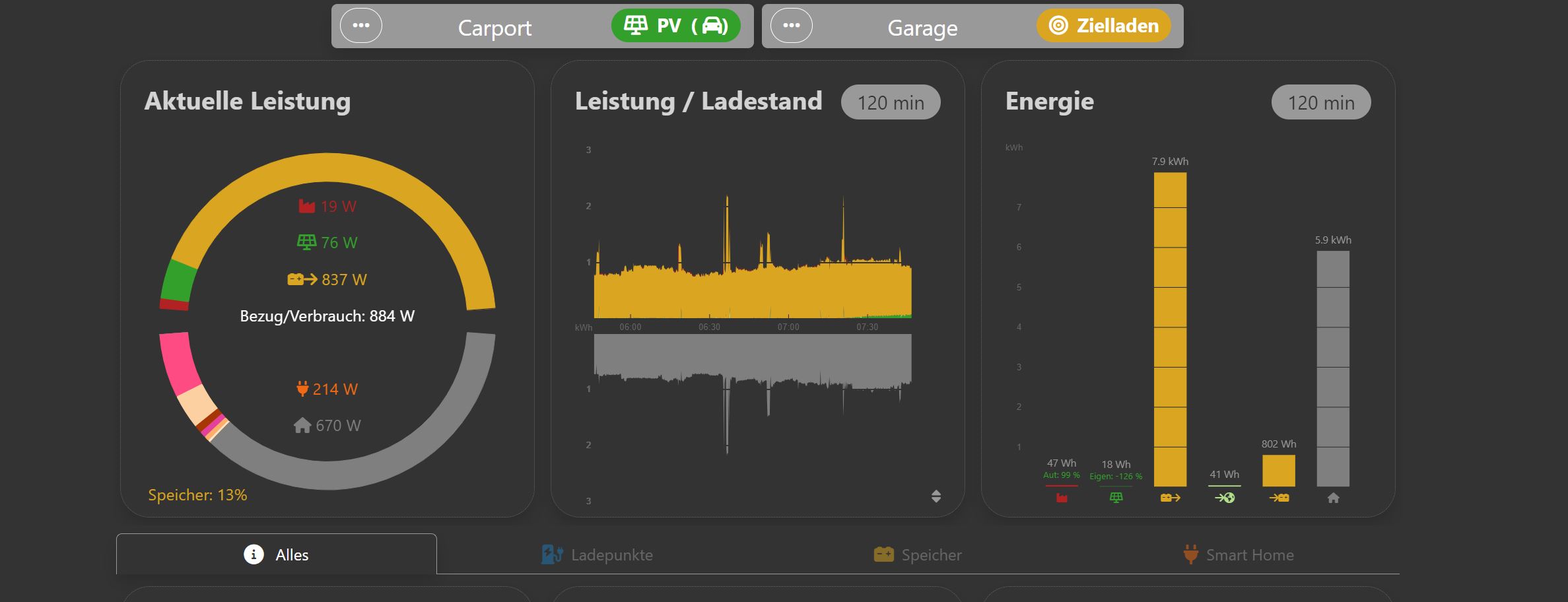The width and height of the screenshot is (1568, 602).
Task: Click the 'Aktuelle Leistung' heading
Action: coord(248,101)
